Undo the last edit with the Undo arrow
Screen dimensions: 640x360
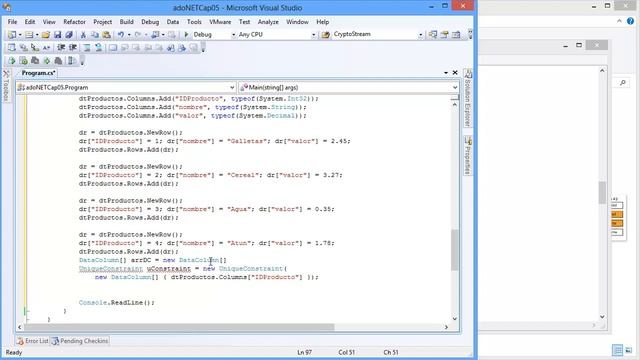[x=121, y=35]
